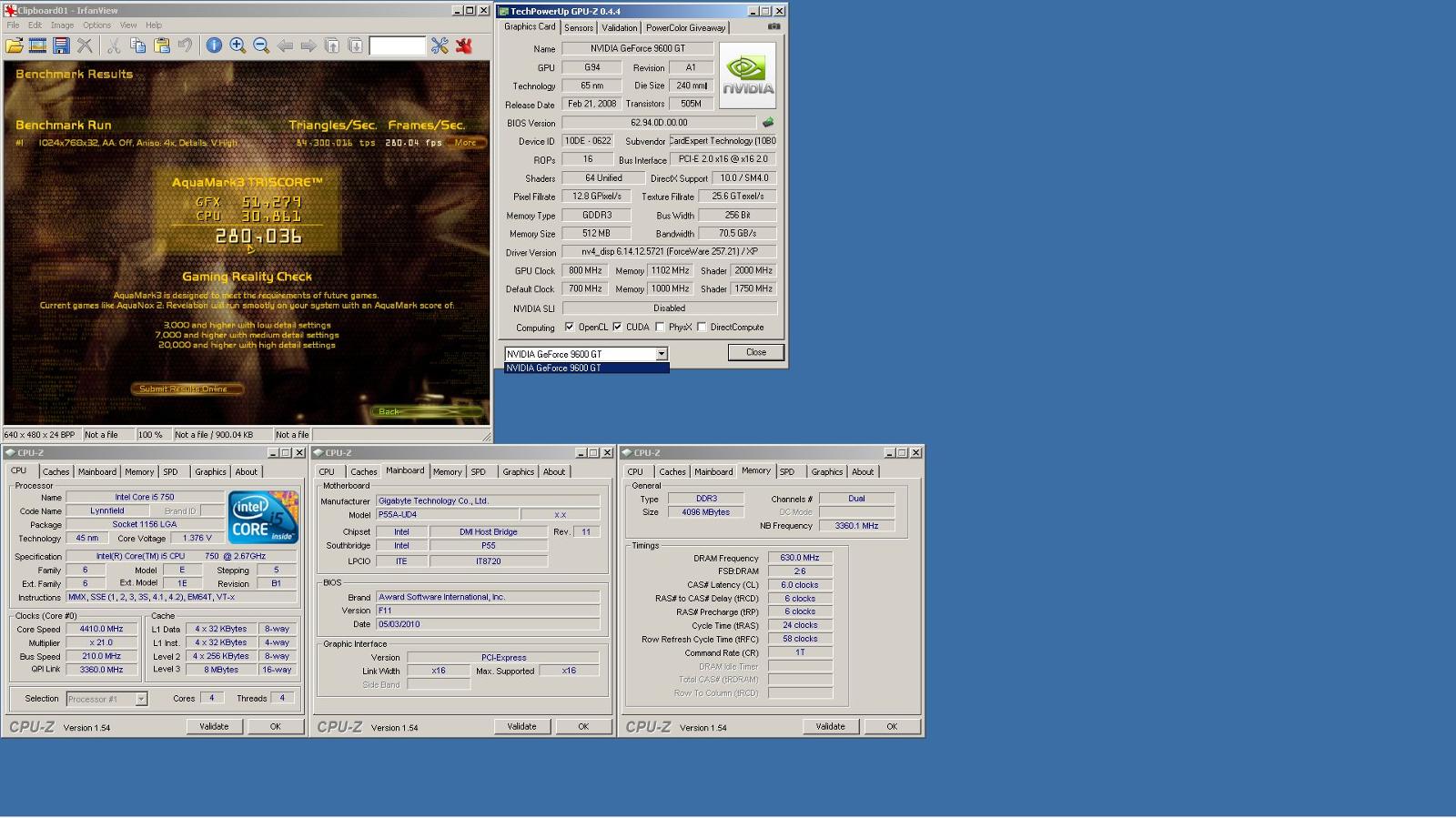The width and height of the screenshot is (1456, 818).
Task: Click the GPU-Z Close button
Action: point(756,352)
